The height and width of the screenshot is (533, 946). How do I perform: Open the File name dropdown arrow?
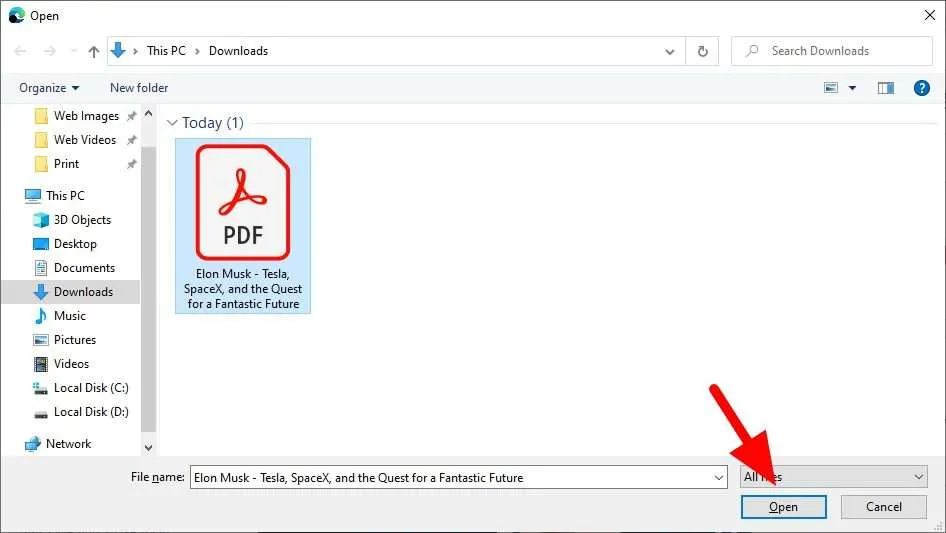[x=719, y=477]
